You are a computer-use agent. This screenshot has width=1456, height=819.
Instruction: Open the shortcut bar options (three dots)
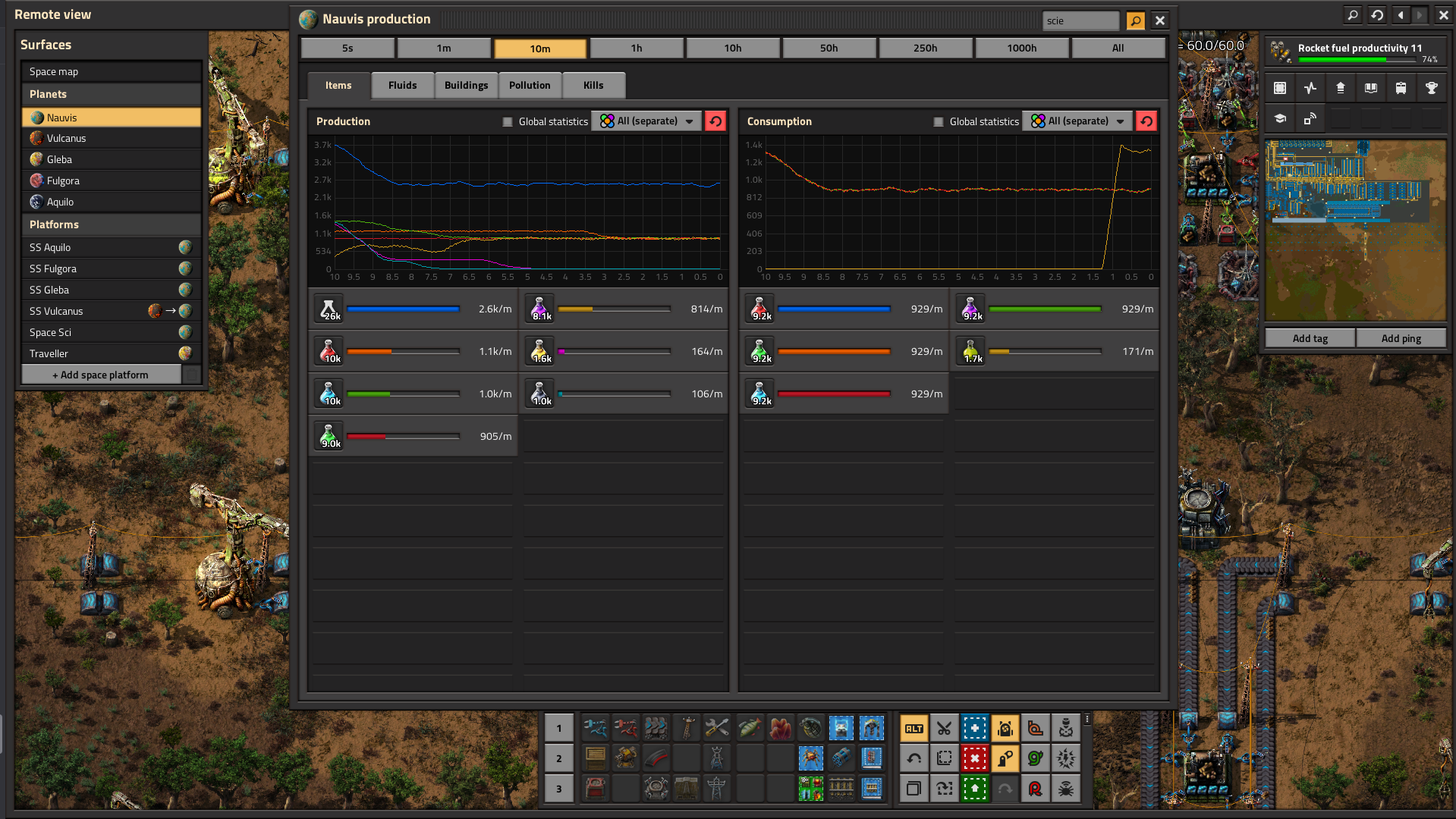pyautogui.click(x=1087, y=719)
